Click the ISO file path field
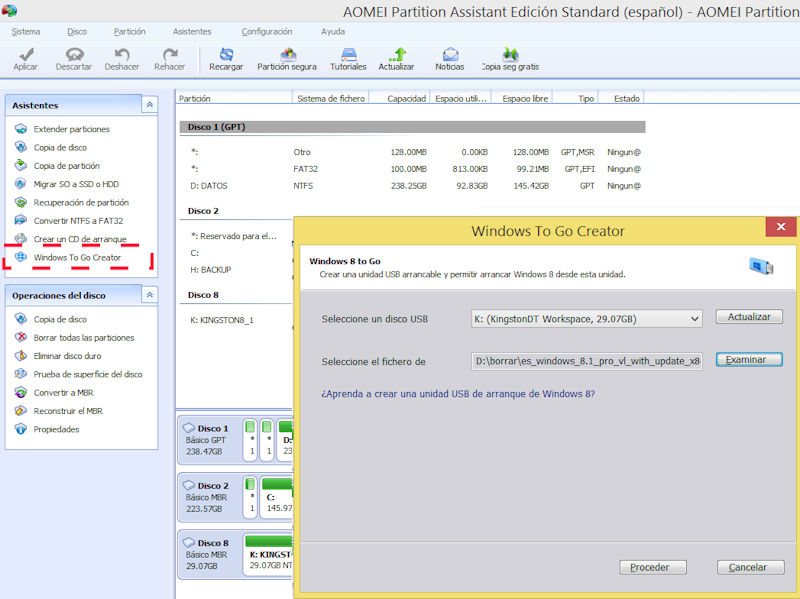This screenshot has width=800, height=599. pos(587,361)
